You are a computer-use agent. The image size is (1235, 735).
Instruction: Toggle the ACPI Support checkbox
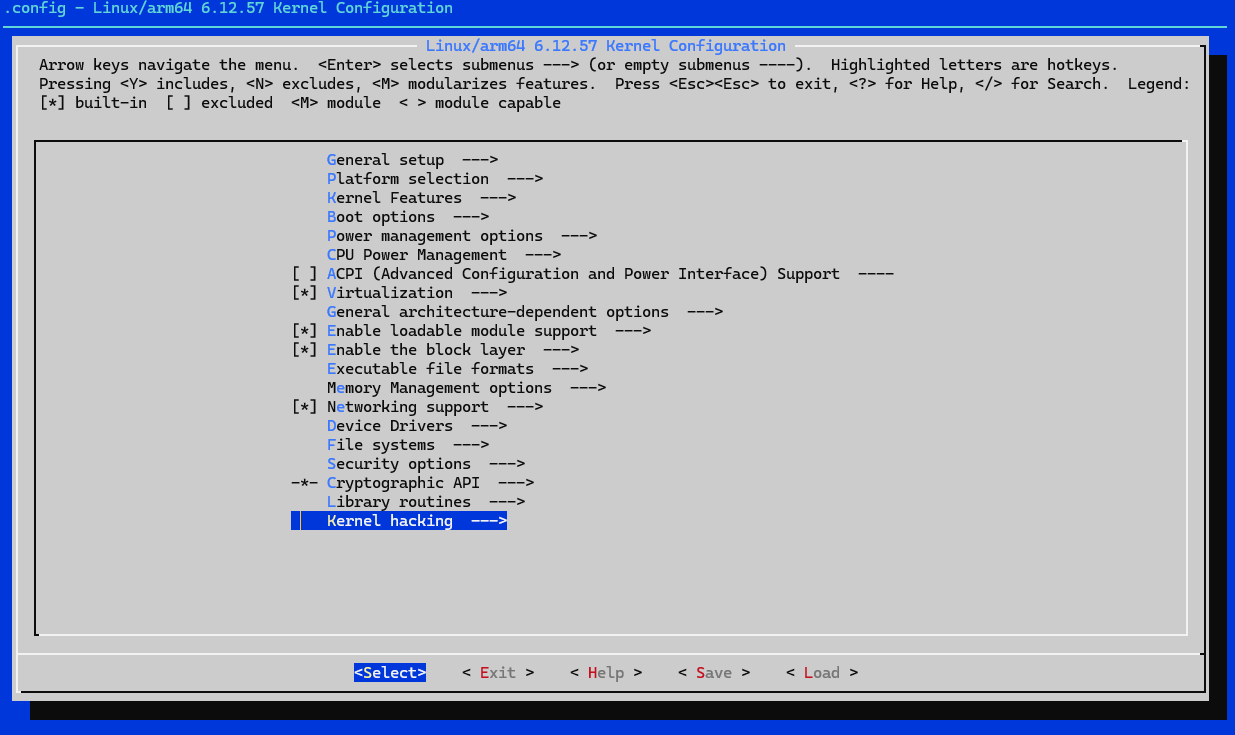(304, 274)
